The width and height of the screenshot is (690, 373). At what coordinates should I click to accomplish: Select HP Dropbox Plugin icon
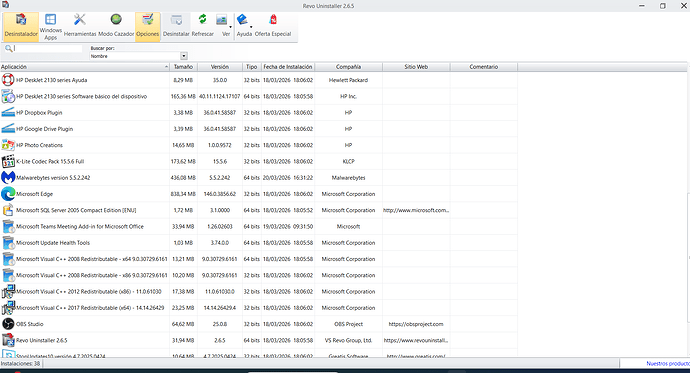tap(8, 113)
